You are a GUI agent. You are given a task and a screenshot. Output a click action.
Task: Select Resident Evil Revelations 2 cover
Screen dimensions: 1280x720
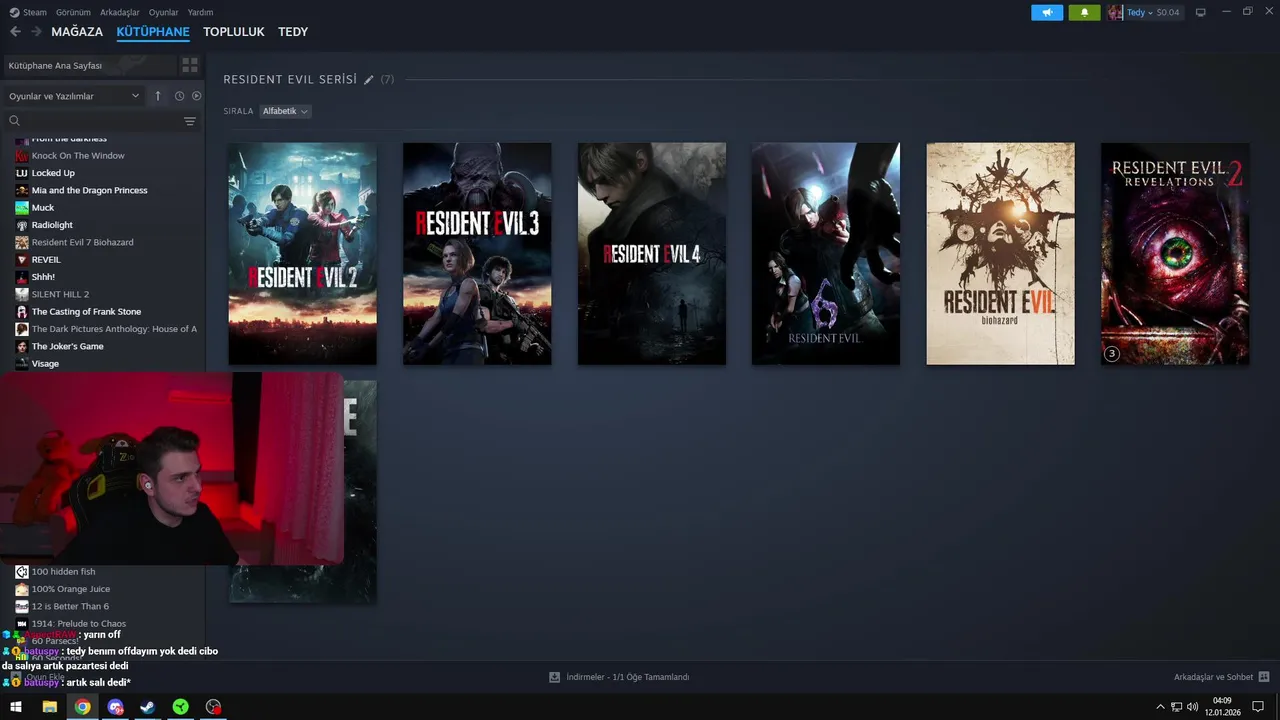pos(1175,253)
